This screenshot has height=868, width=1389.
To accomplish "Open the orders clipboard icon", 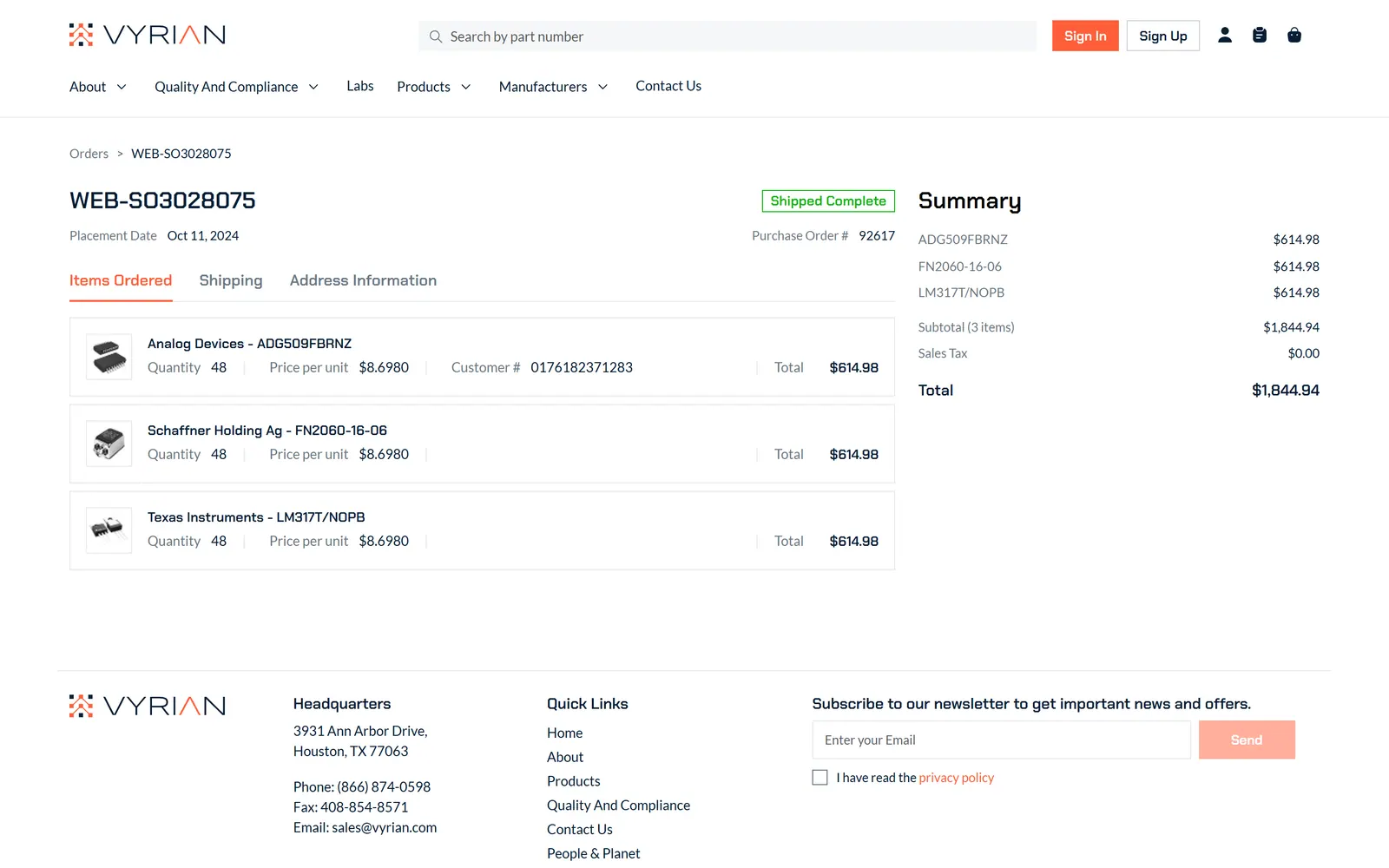I will (x=1260, y=35).
